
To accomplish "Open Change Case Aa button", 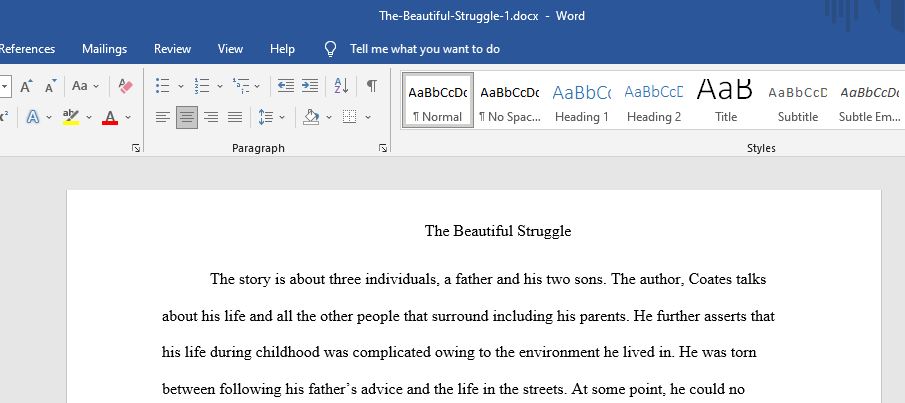I will 80,87.
